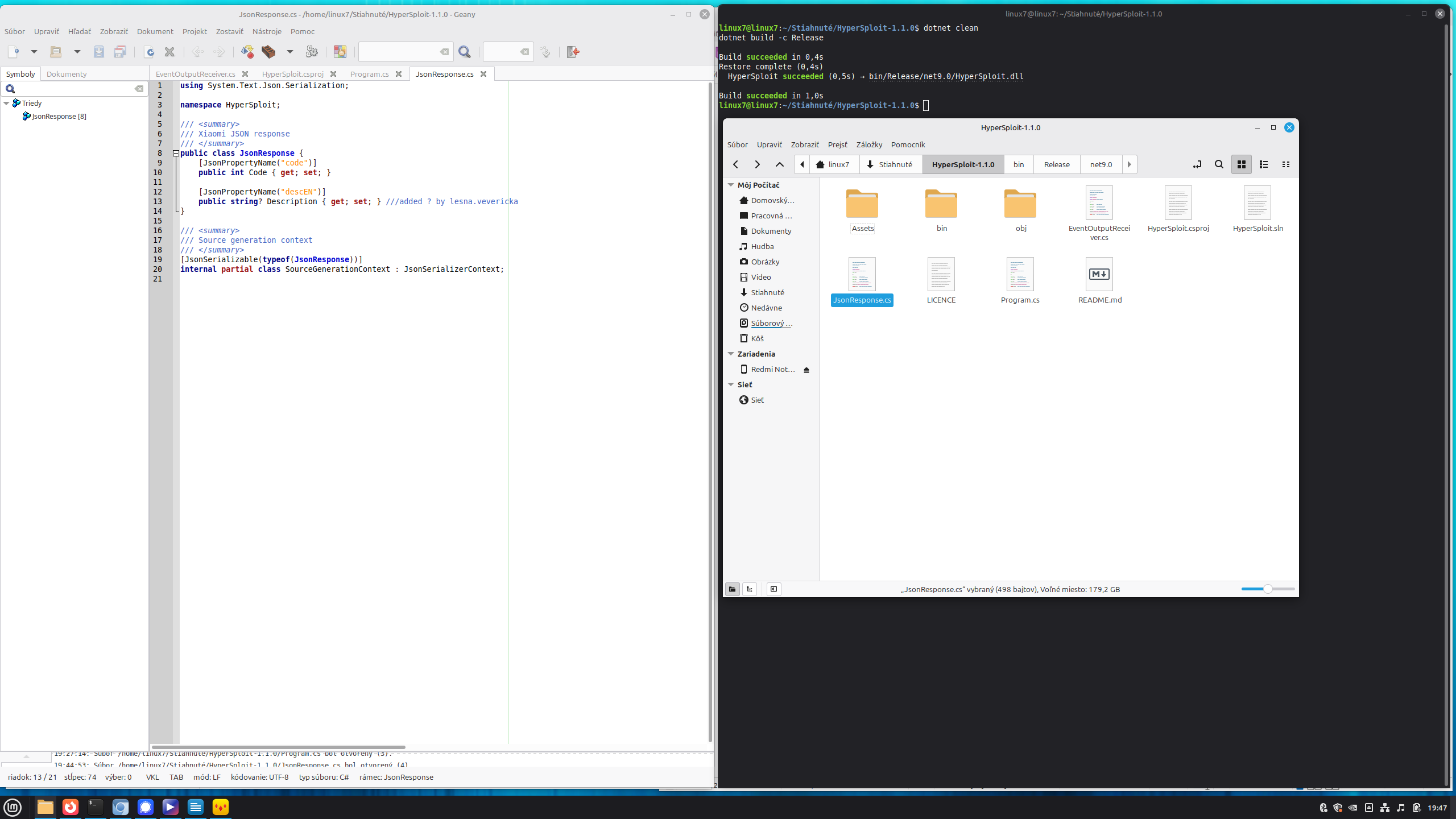
Task: Eject the Redmi Note device
Action: pos(806,370)
